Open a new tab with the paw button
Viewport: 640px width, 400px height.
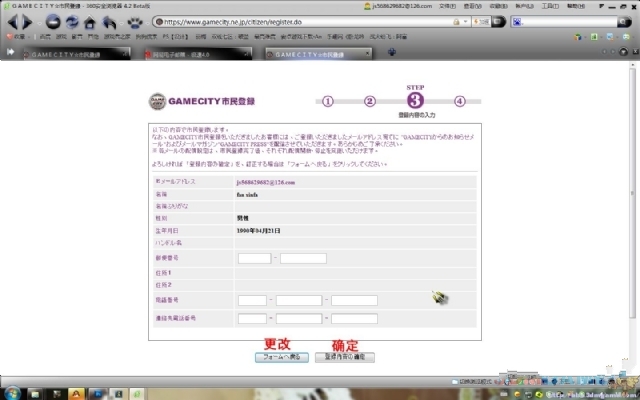[x=392, y=52]
